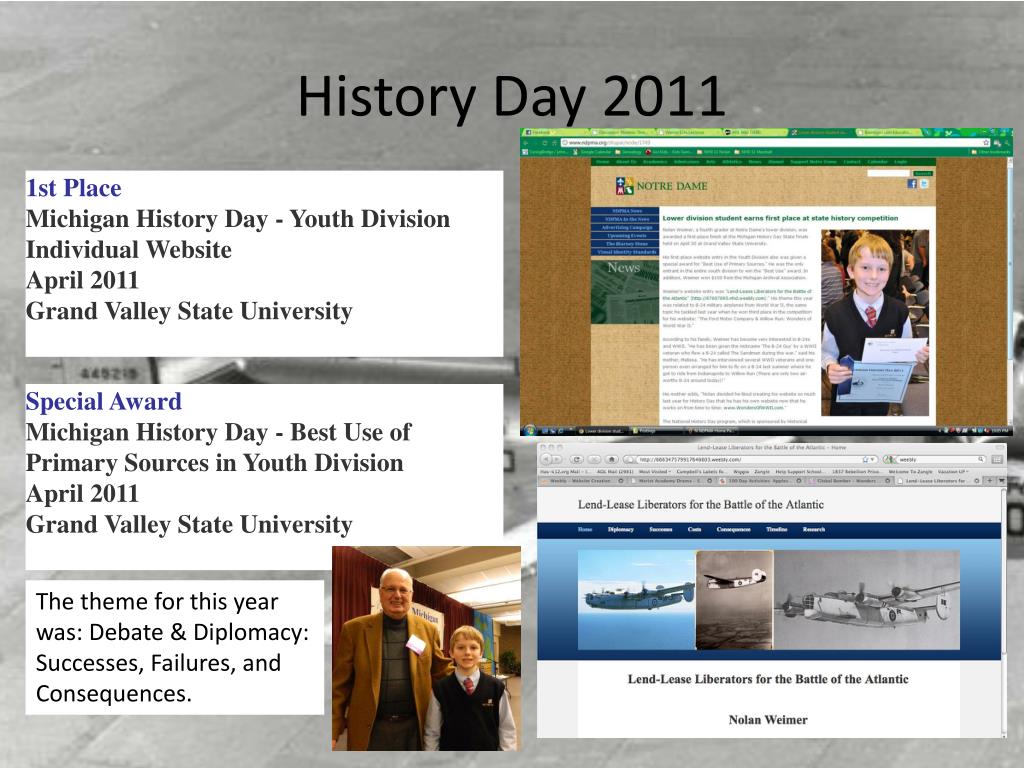The image size is (1024, 768).
Task: Open Successes in Lend-Lease site navigation
Action: [660, 530]
